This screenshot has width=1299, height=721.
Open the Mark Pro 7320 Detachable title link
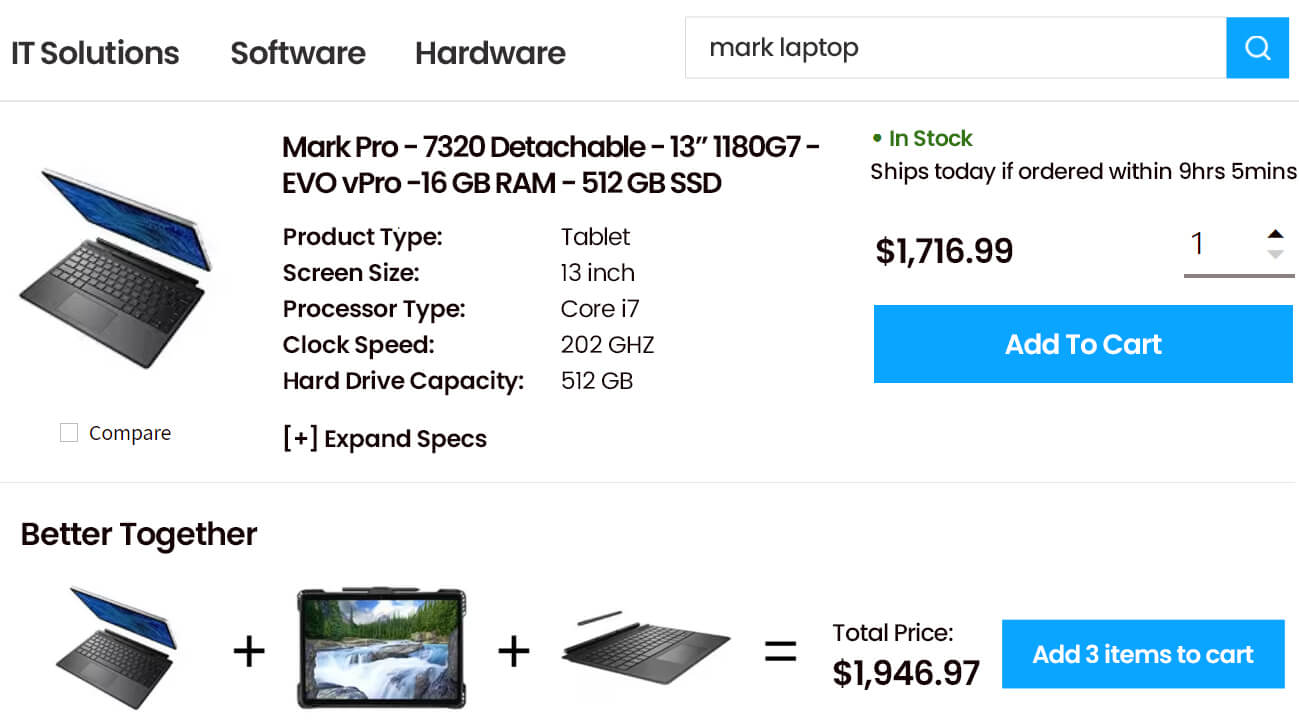pos(551,165)
